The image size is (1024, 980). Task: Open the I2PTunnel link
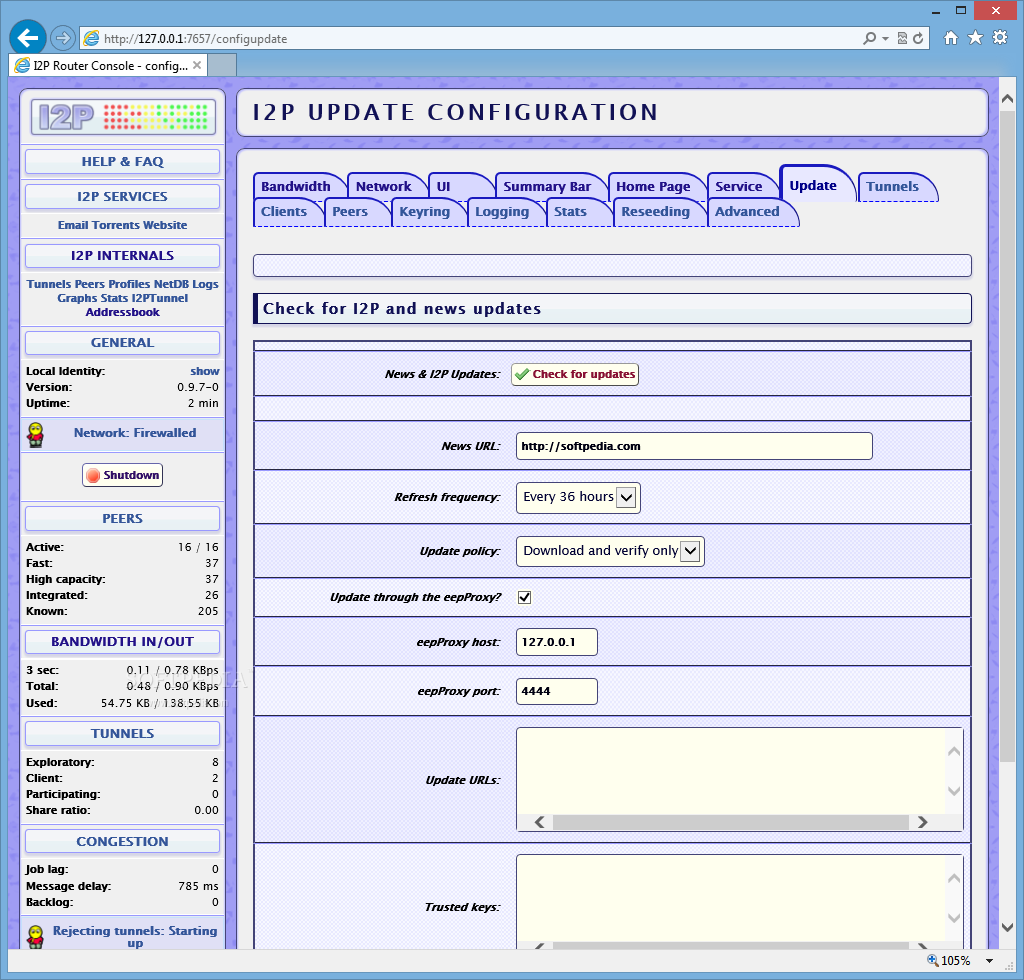(159, 298)
